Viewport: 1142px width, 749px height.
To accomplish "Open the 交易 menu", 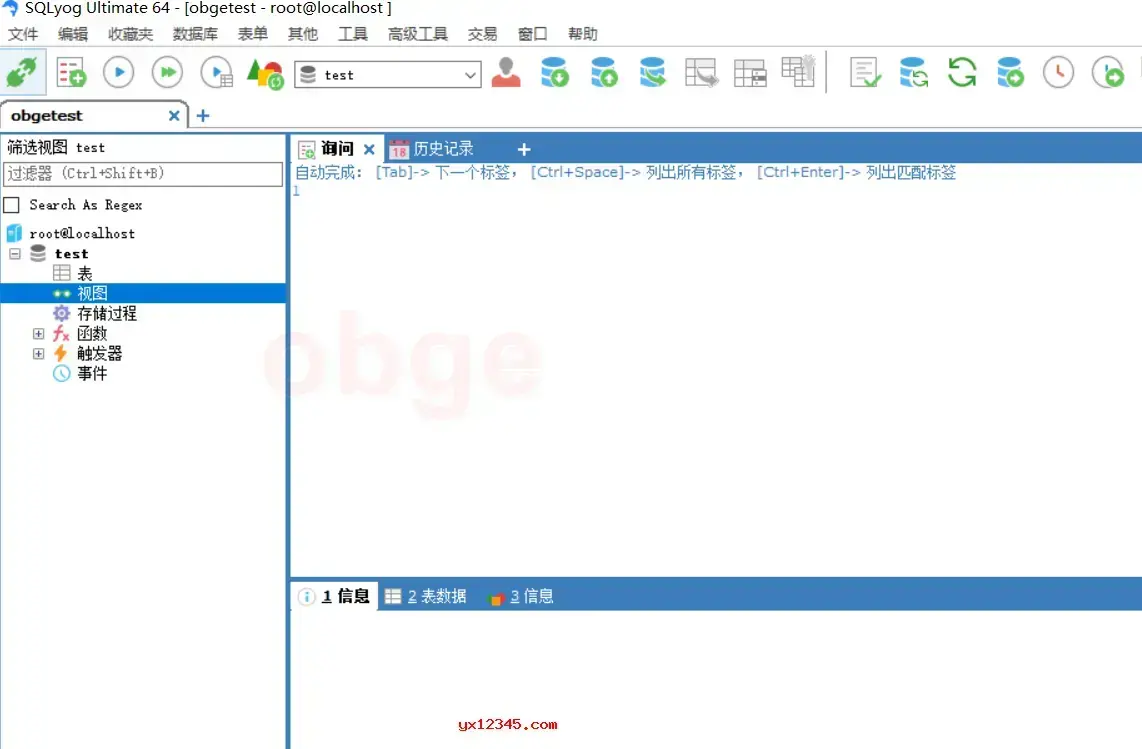I will tap(482, 34).
